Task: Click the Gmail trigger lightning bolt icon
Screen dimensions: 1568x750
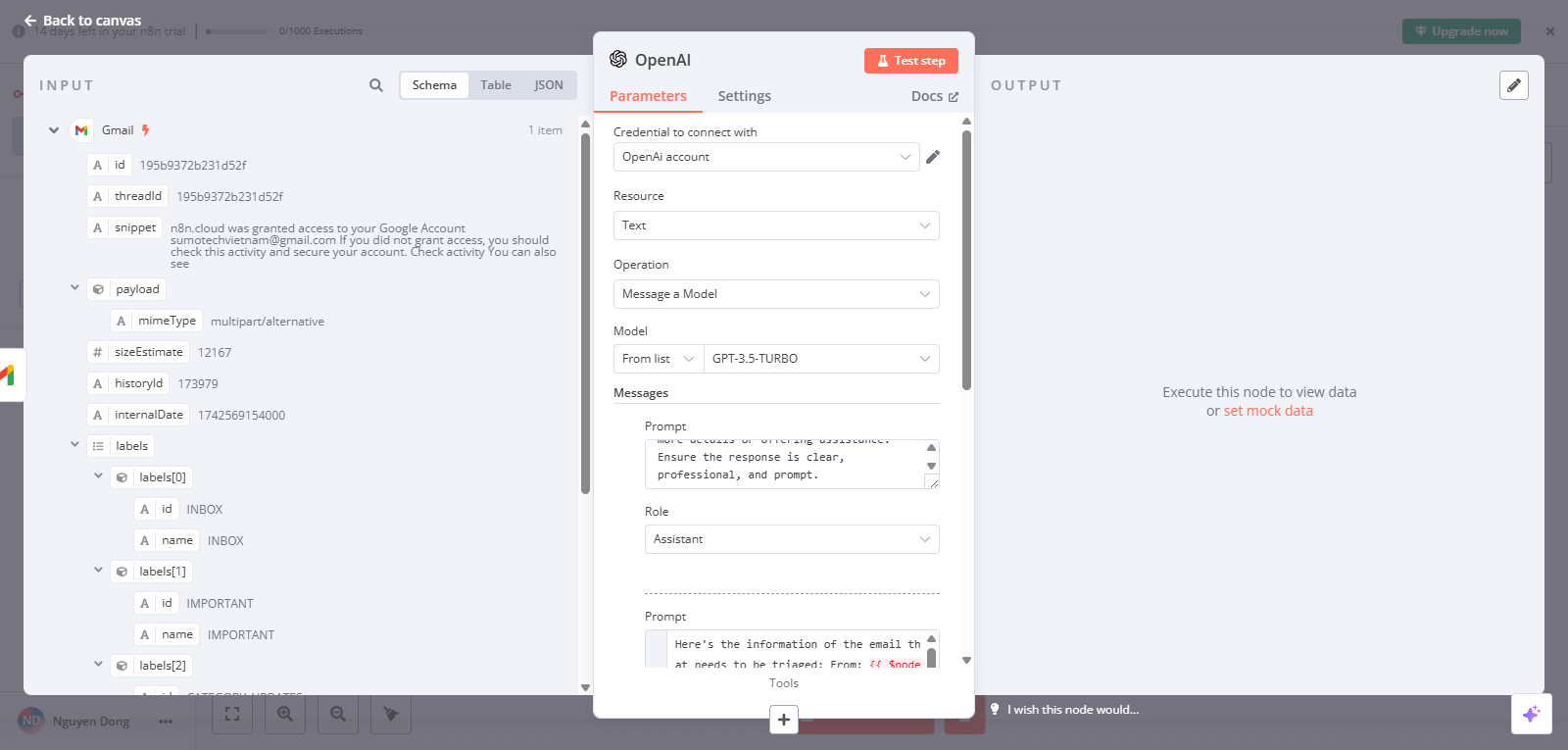Action: pos(146,130)
